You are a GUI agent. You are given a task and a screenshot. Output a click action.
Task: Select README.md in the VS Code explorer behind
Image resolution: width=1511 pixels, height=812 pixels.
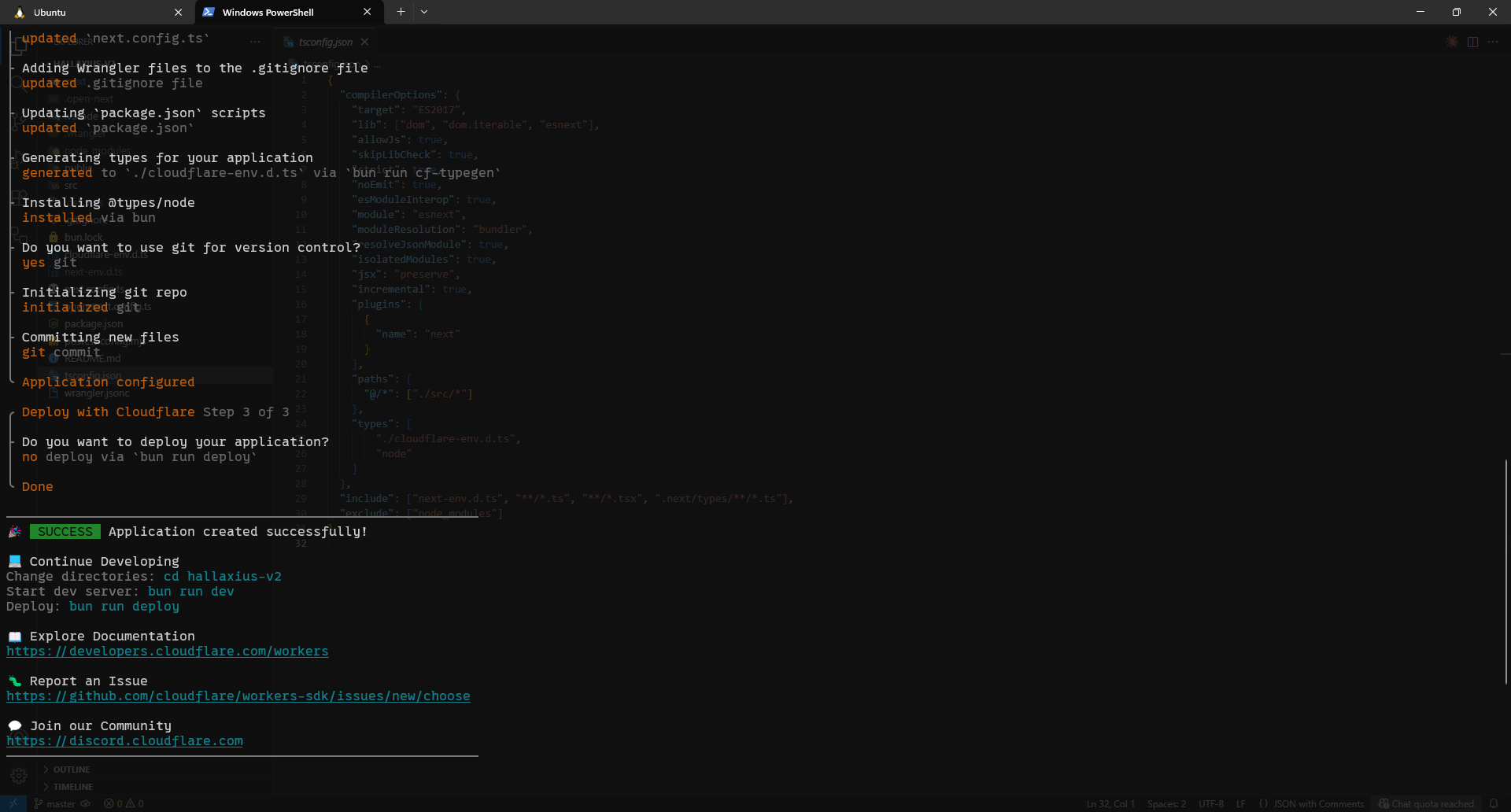point(92,358)
